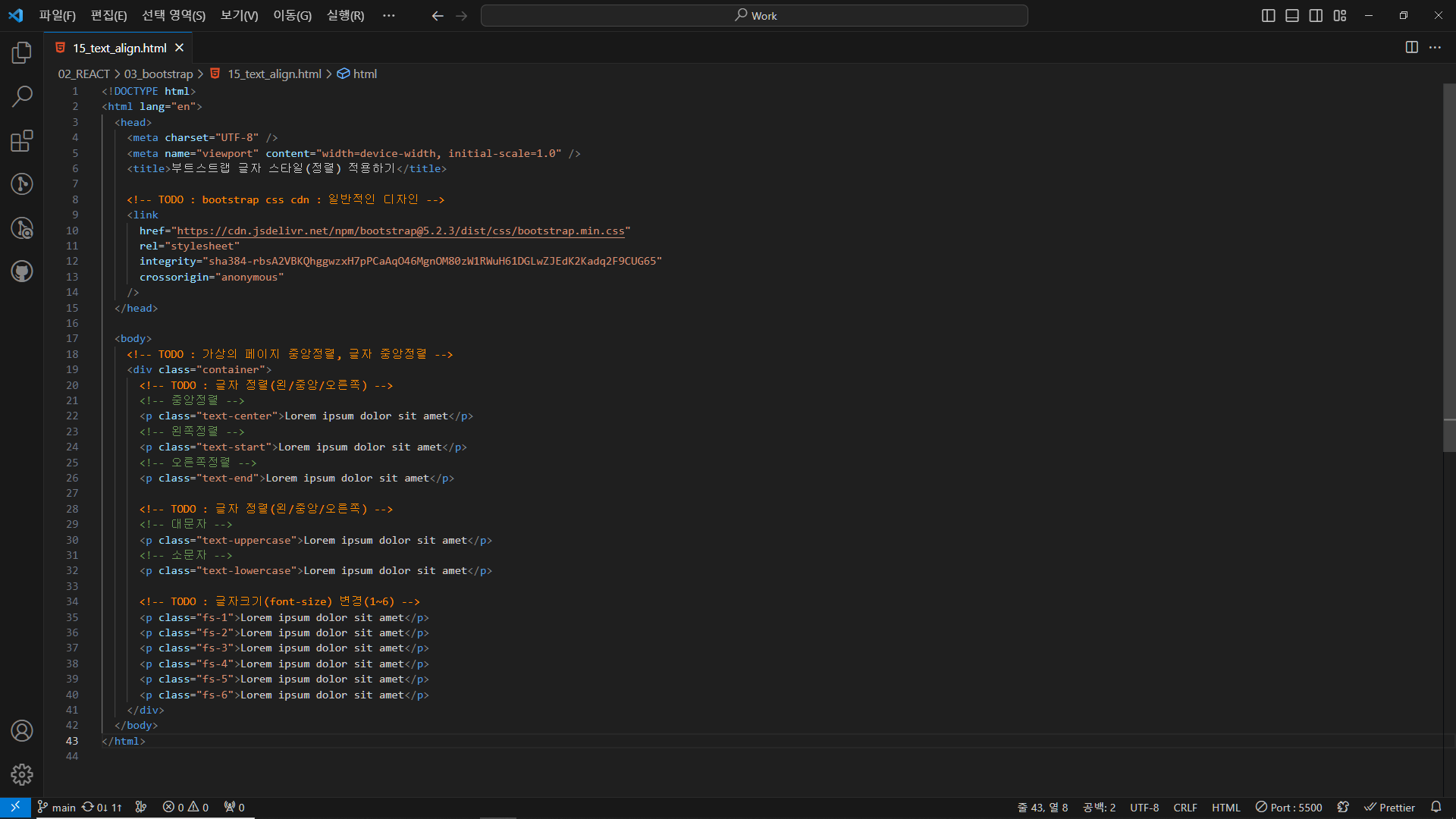Click the HTML language mode button
The image size is (1456, 819).
click(x=1225, y=807)
